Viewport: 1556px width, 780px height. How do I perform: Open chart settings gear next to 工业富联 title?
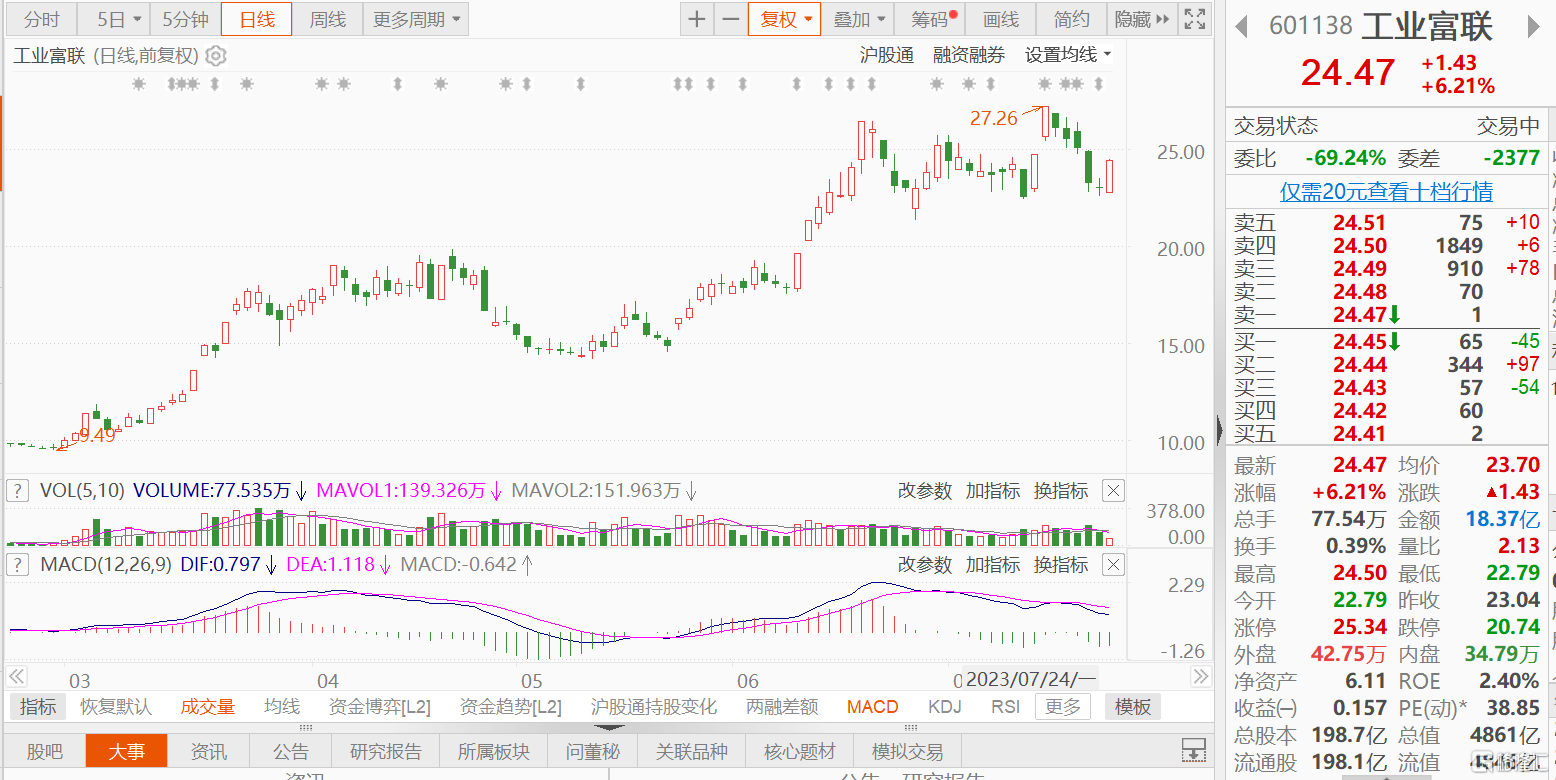[216, 56]
